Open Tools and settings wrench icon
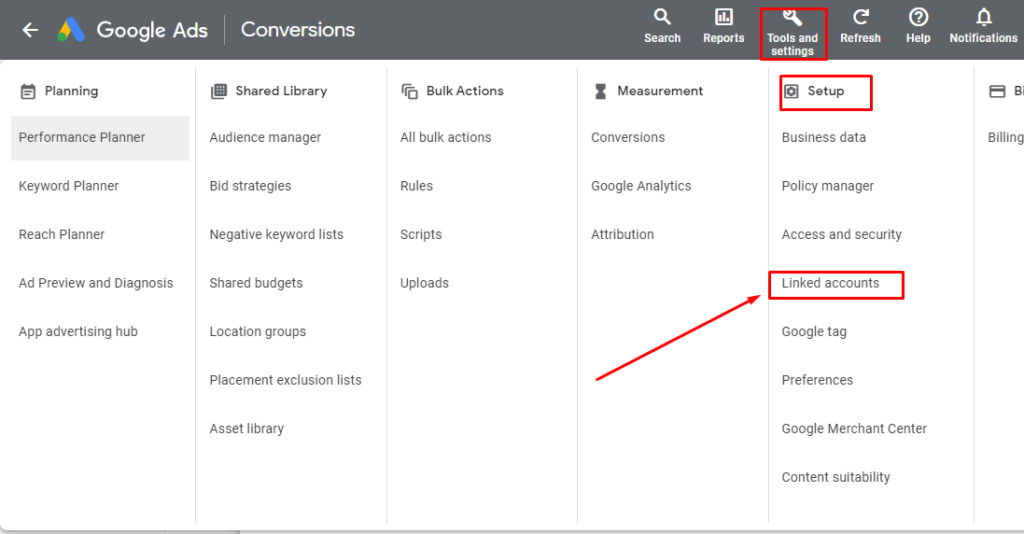1024x534 pixels. tap(792, 18)
